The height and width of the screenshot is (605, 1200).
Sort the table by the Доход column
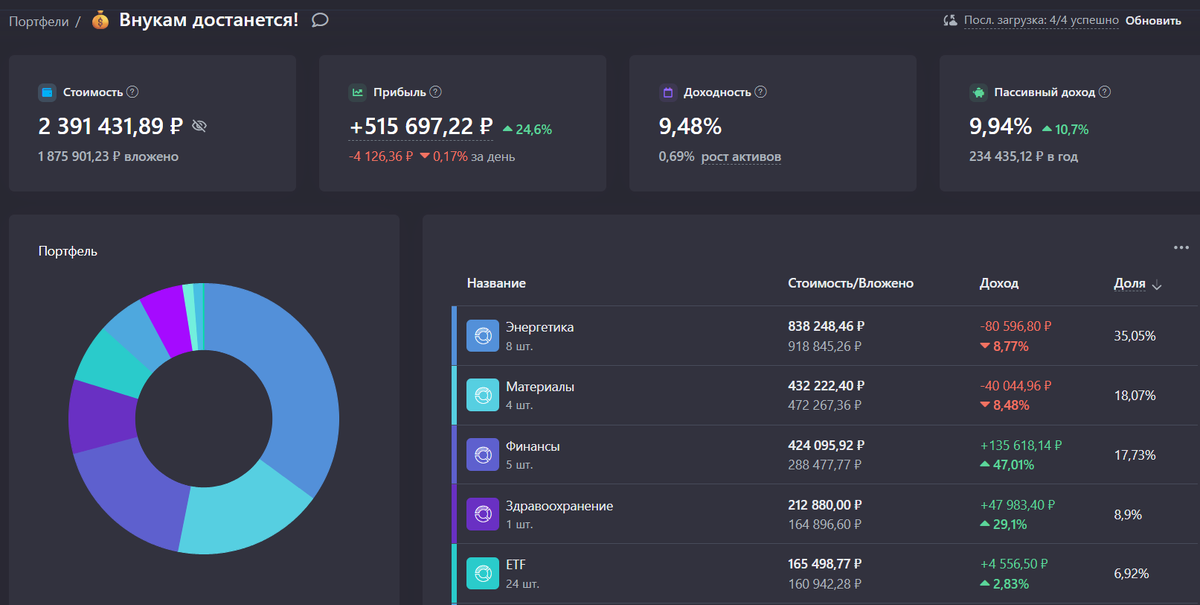(x=999, y=284)
